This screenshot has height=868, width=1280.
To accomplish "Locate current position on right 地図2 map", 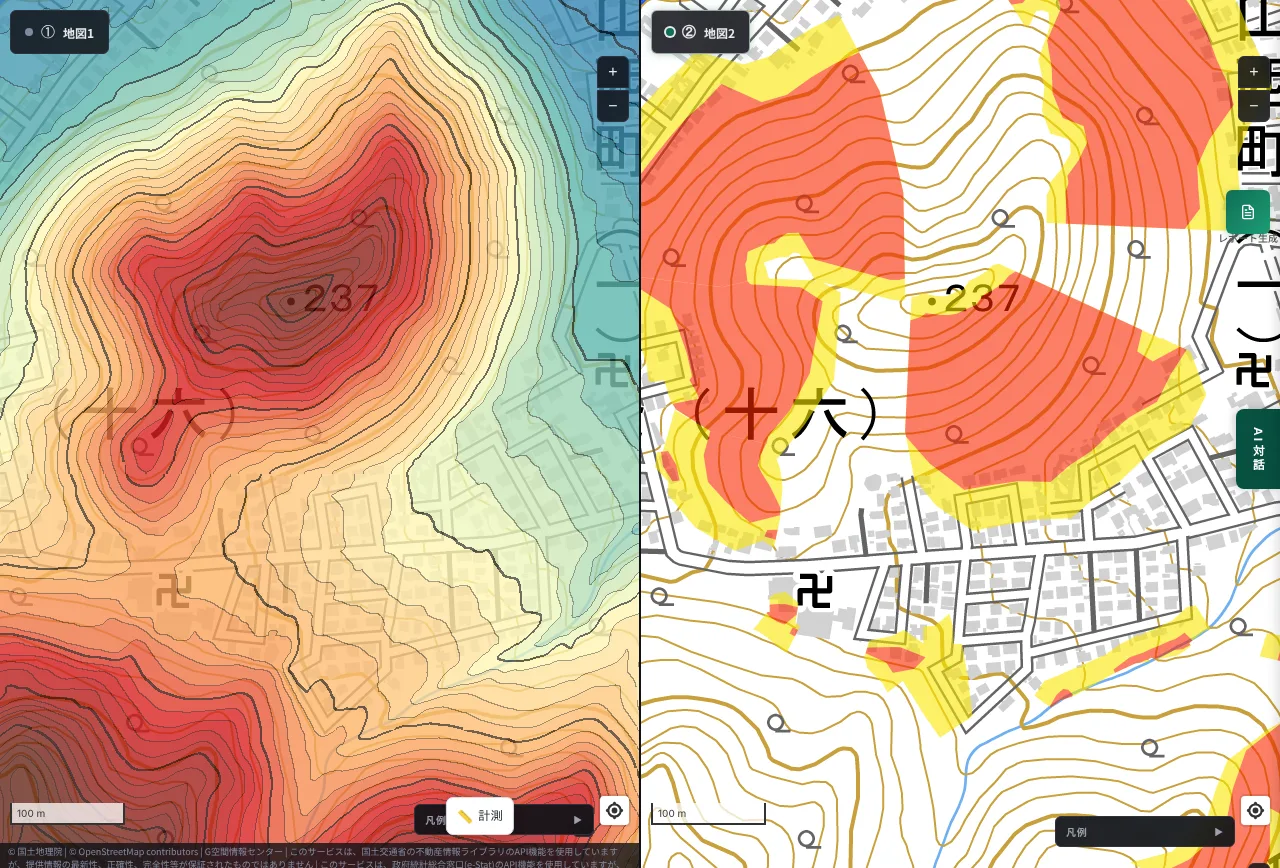I will point(1255,810).
